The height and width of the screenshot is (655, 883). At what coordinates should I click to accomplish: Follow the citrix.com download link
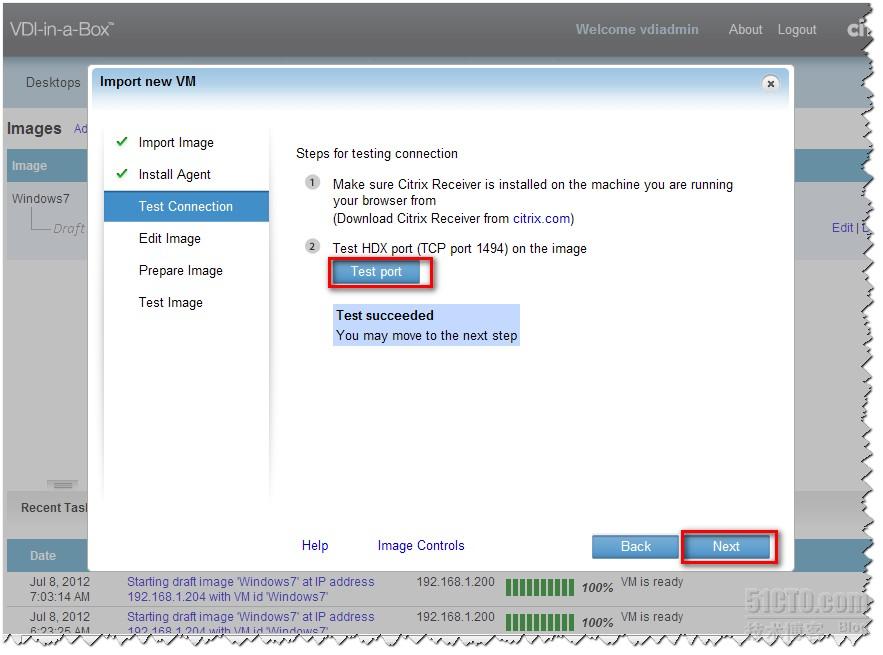(541, 219)
